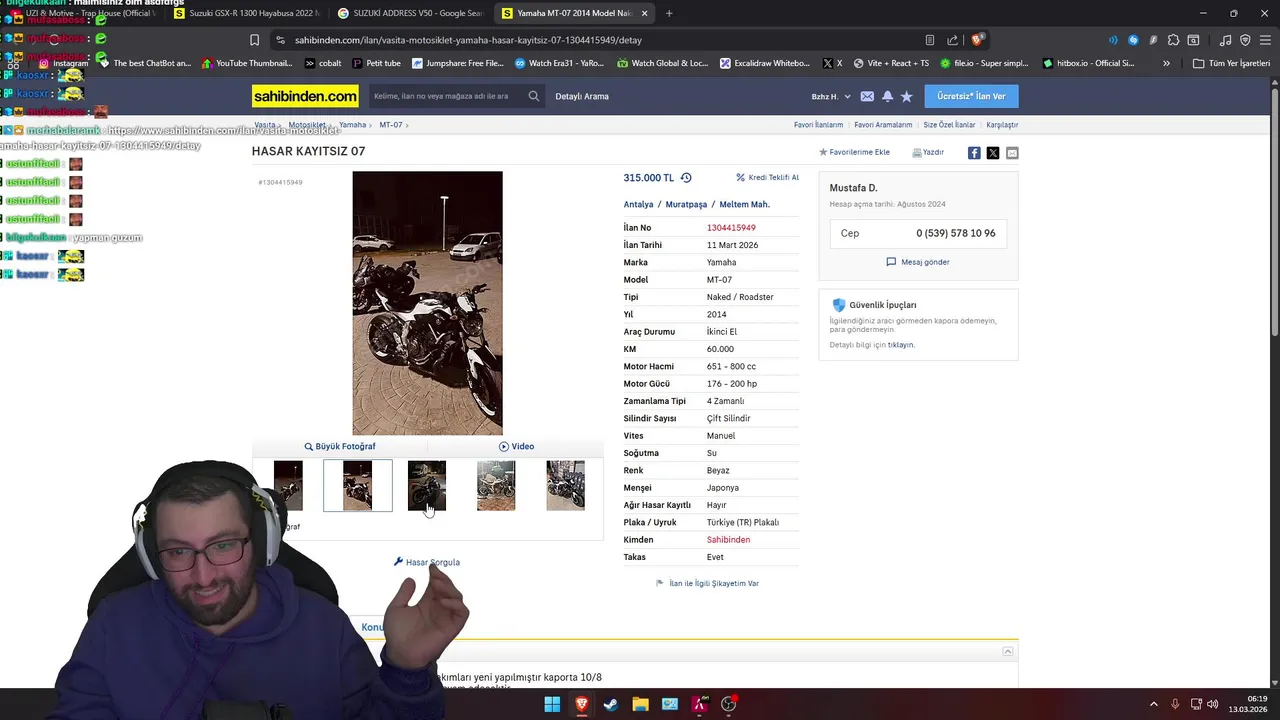Switch to UZI & Motive Trap House tab

pyautogui.click(x=85, y=13)
